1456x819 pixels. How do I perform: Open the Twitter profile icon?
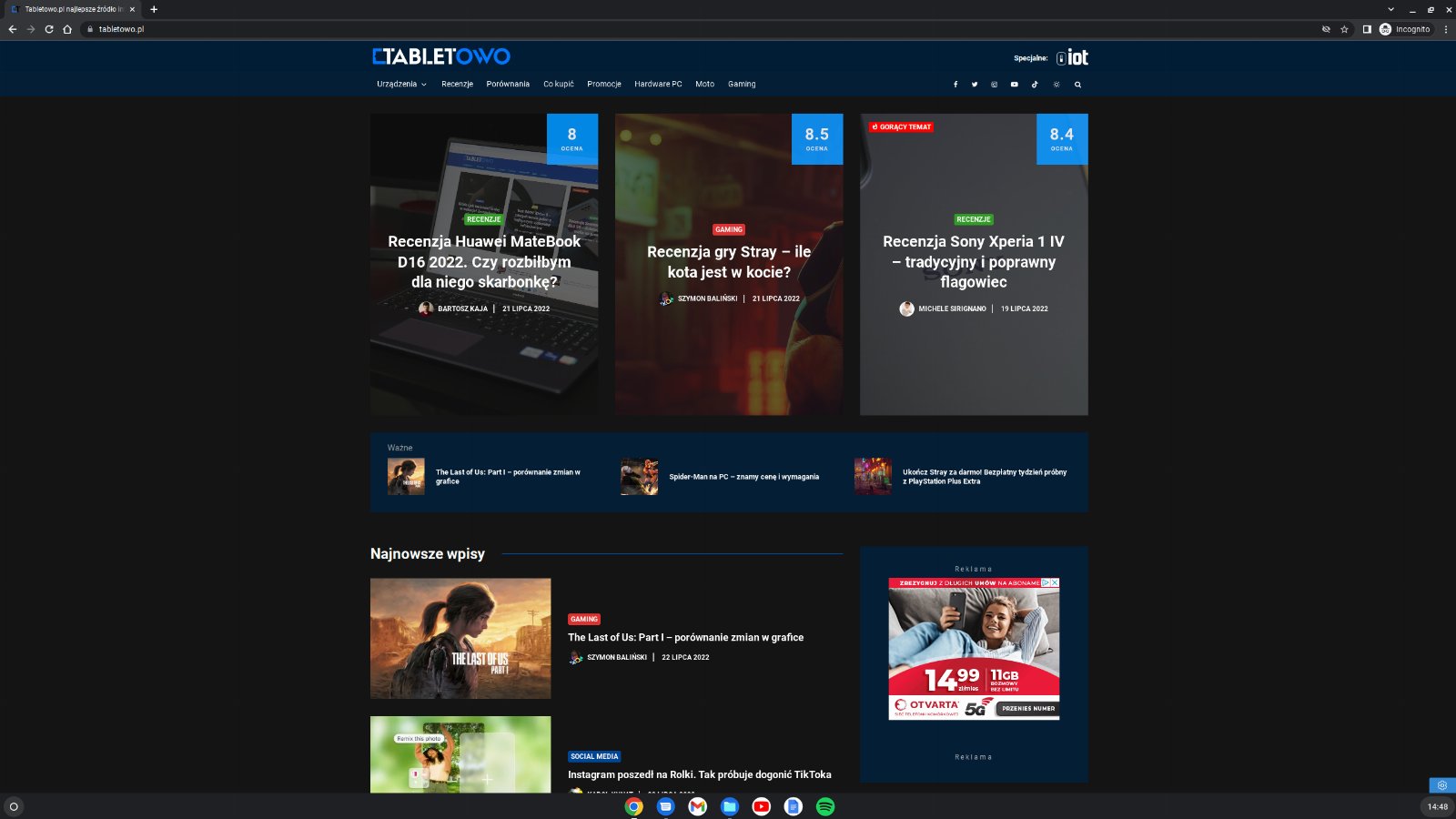[x=975, y=85]
